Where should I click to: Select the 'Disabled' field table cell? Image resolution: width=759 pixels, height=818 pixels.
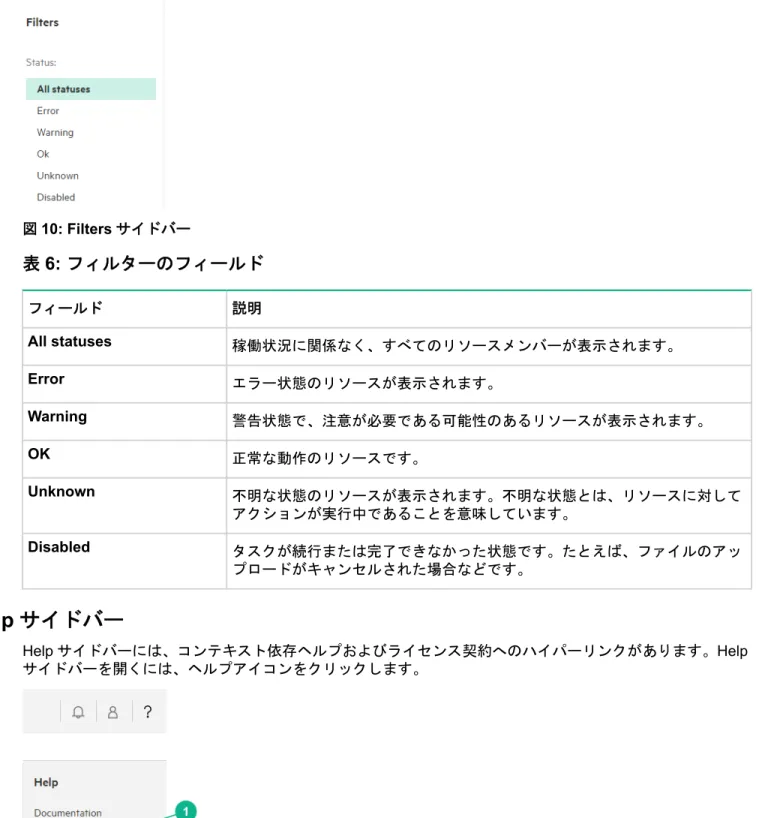124,561
